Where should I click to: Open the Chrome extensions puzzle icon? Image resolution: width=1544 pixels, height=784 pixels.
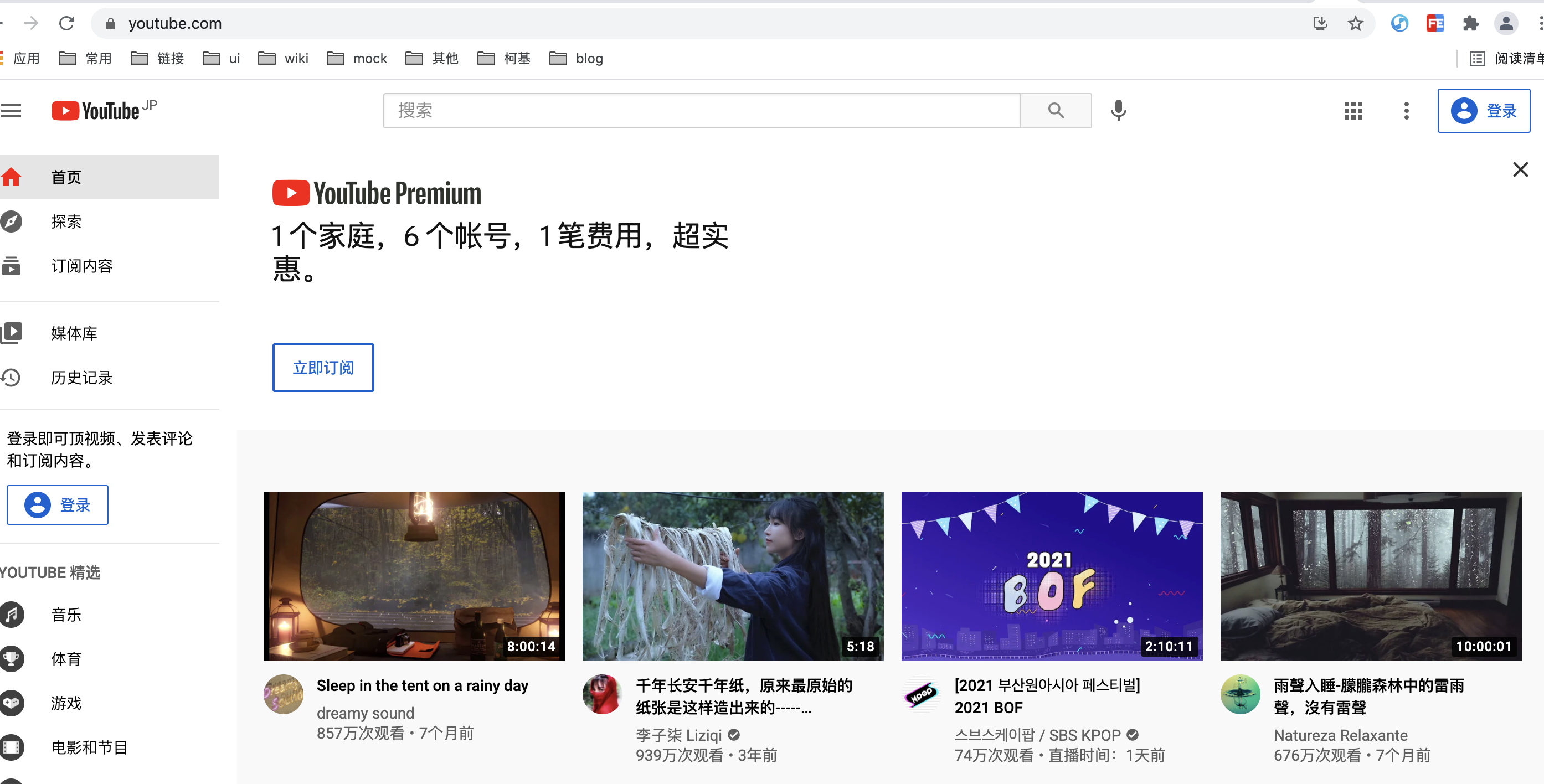(1470, 23)
